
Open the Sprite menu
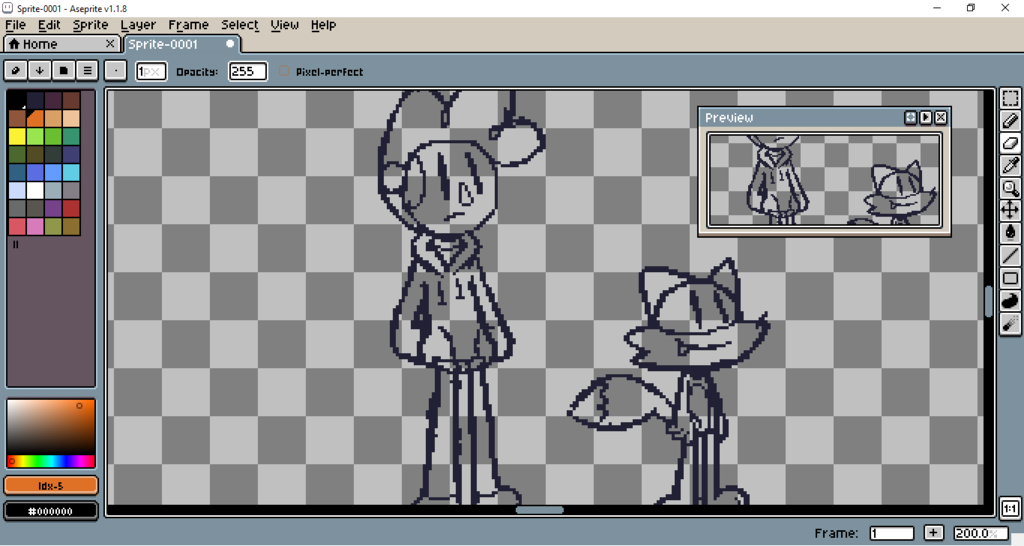coord(90,25)
